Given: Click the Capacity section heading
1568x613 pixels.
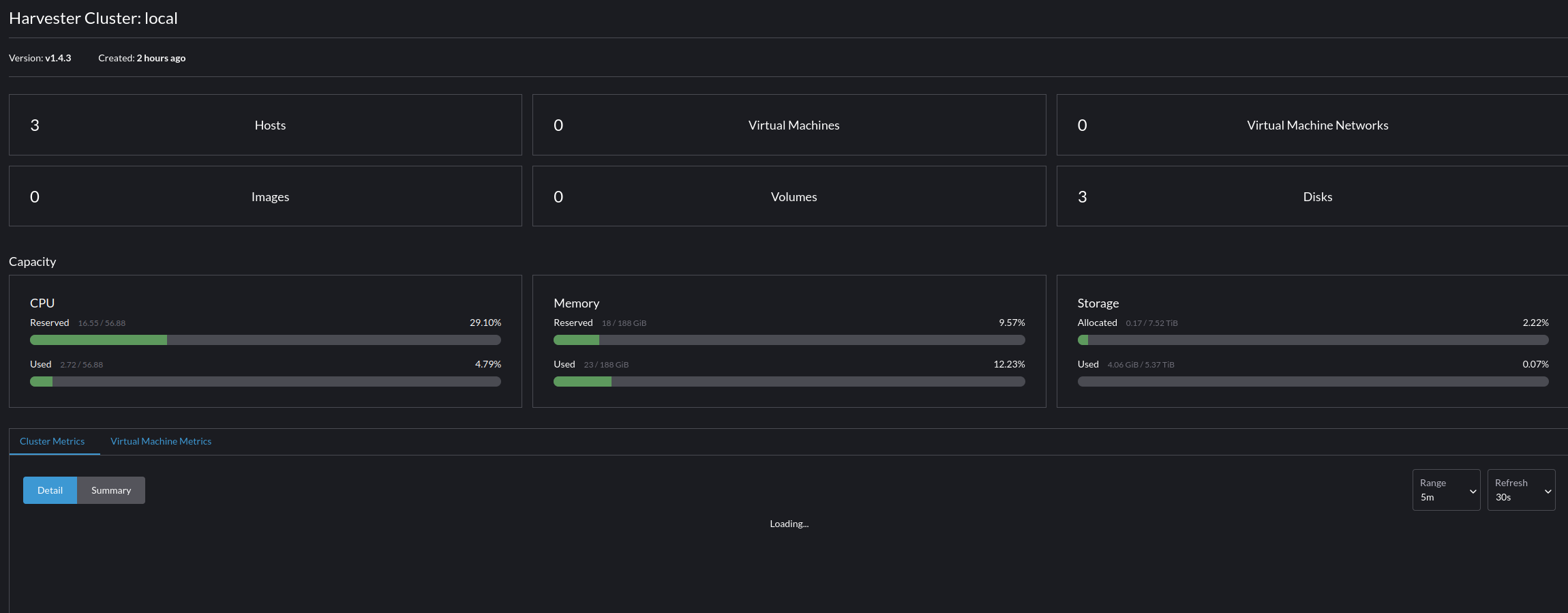Looking at the screenshot, I should 33,262.
